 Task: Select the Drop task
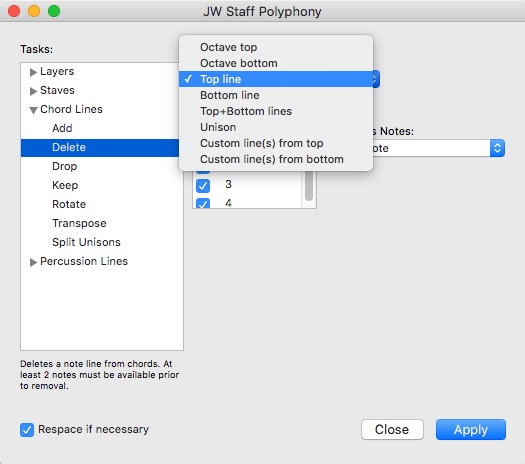click(102, 166)
